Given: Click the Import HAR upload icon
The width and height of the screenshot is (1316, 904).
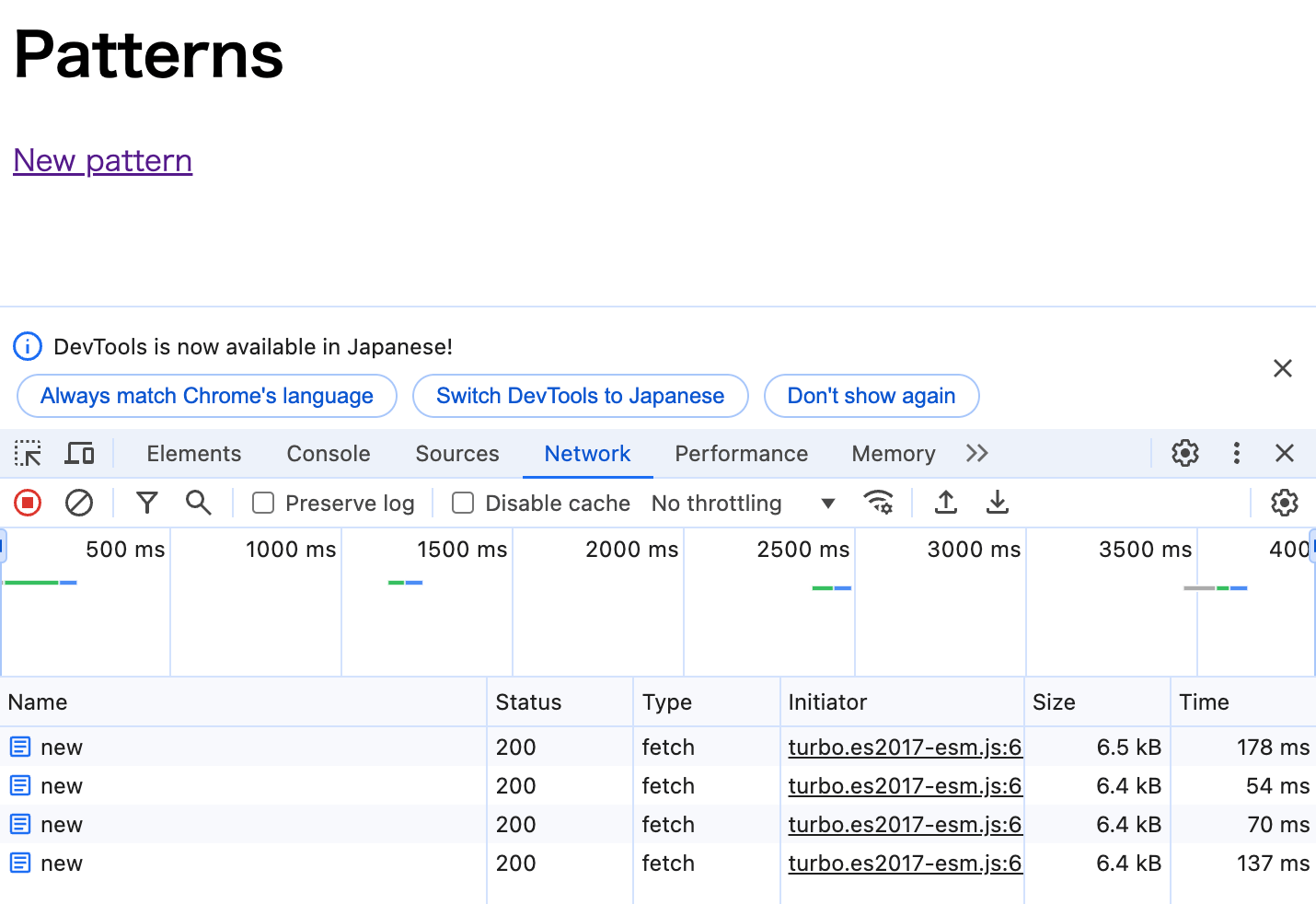Looking at the screenshot, I should (x=945, y=503).
